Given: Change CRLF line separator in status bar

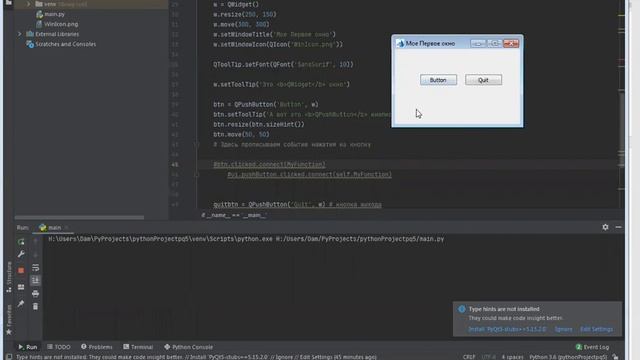Looking at the screenshot, I should (x=469, y=357).
